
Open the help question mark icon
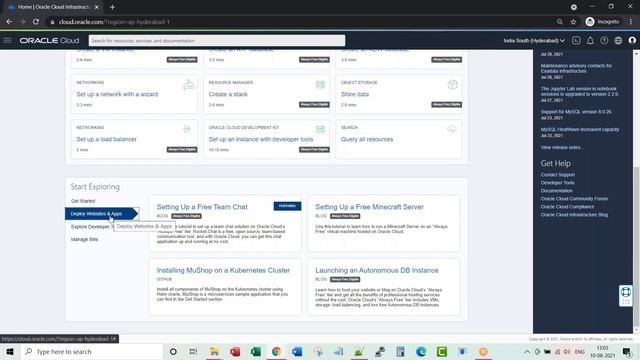click(604, 40)
